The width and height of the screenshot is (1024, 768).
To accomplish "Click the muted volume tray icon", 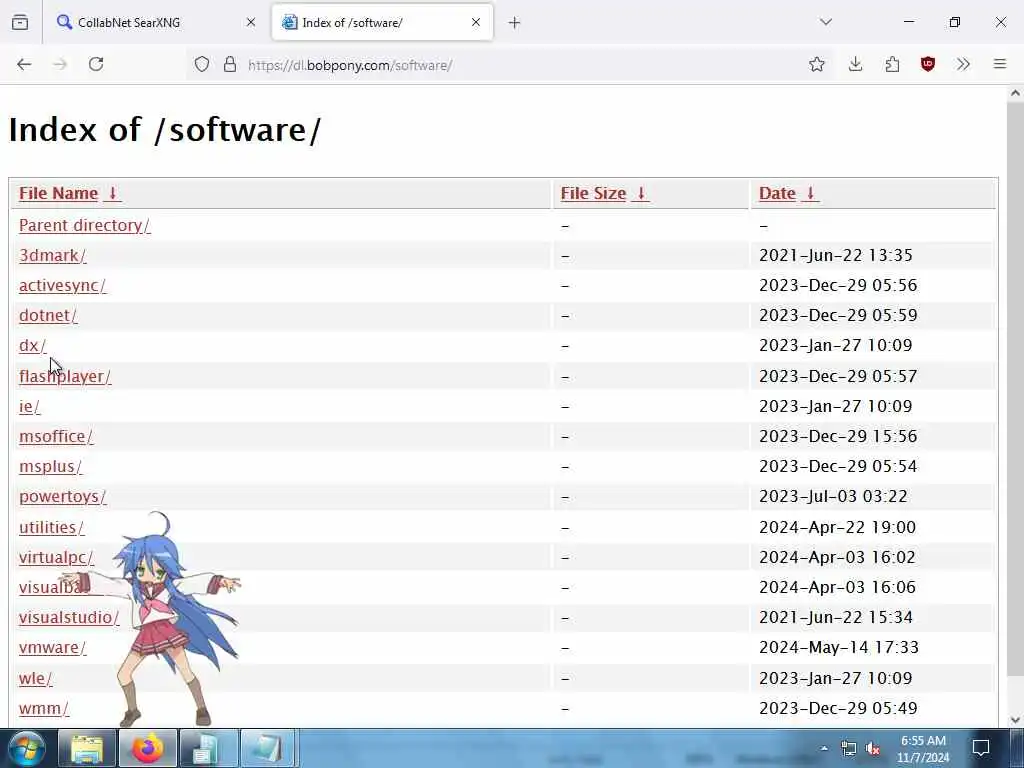I will [x=872, y=748].
